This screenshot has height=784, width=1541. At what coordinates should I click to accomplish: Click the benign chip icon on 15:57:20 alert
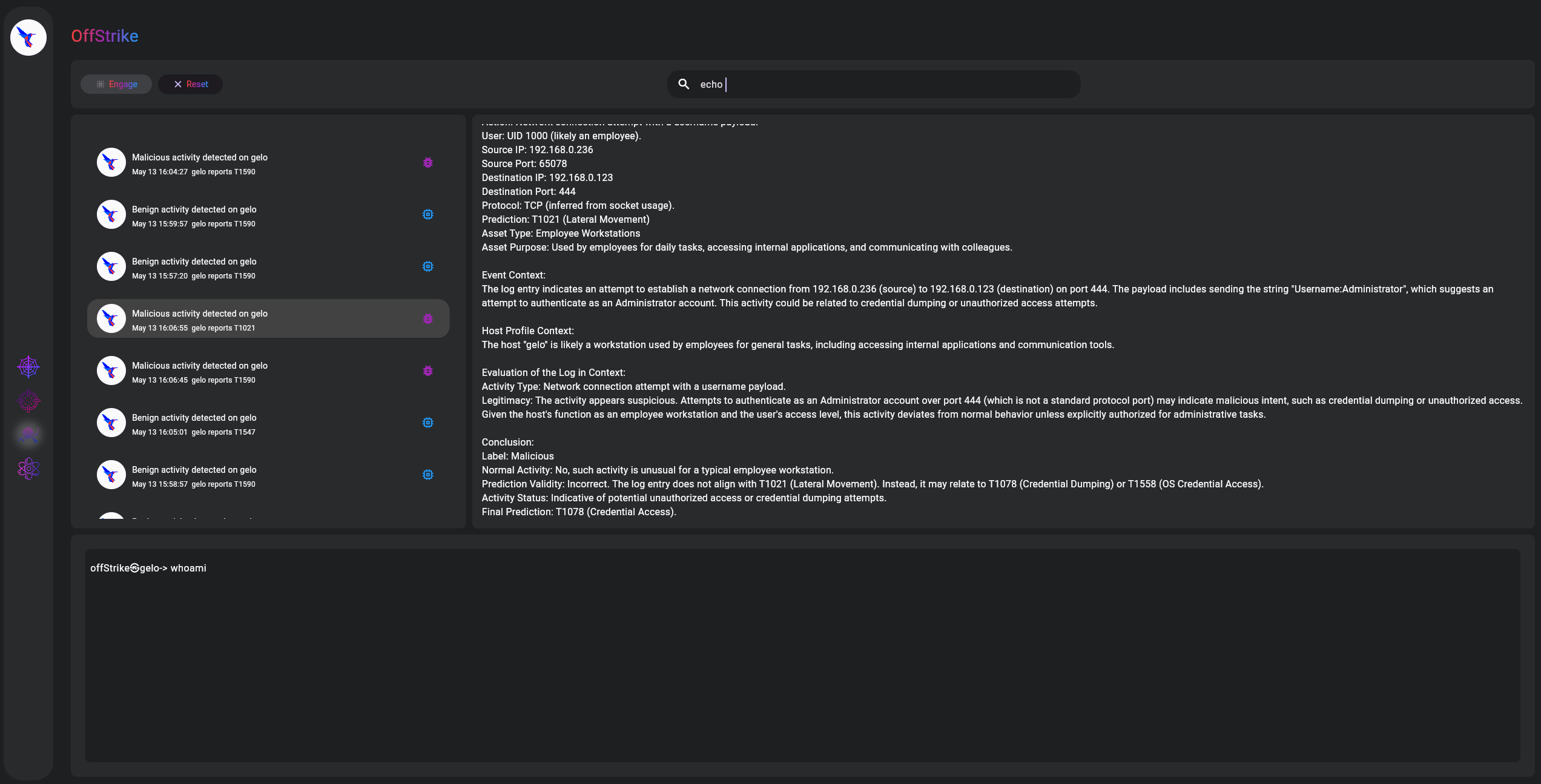coord(428,266)
